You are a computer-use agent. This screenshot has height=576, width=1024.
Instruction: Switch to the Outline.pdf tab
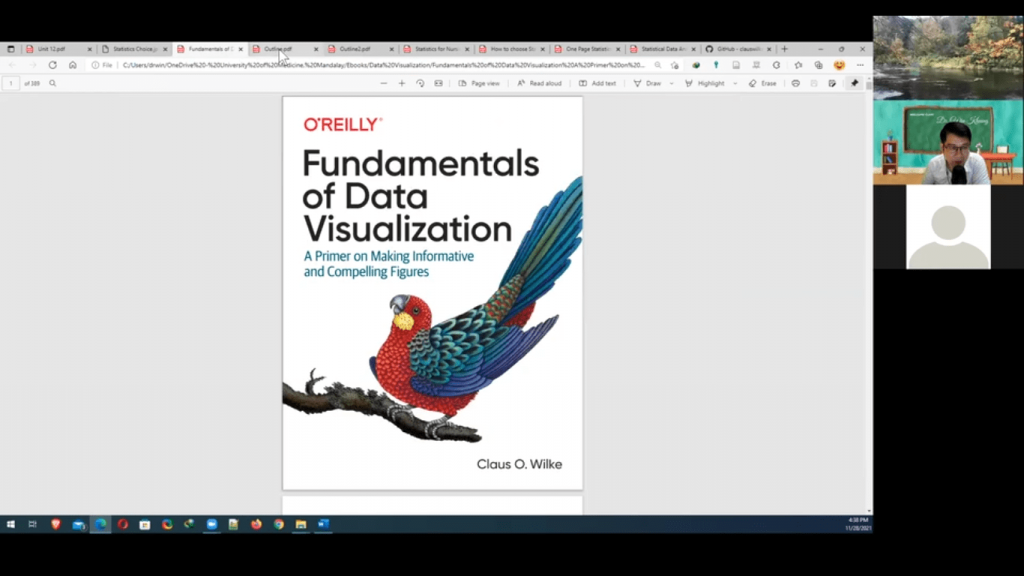(285, 49)
